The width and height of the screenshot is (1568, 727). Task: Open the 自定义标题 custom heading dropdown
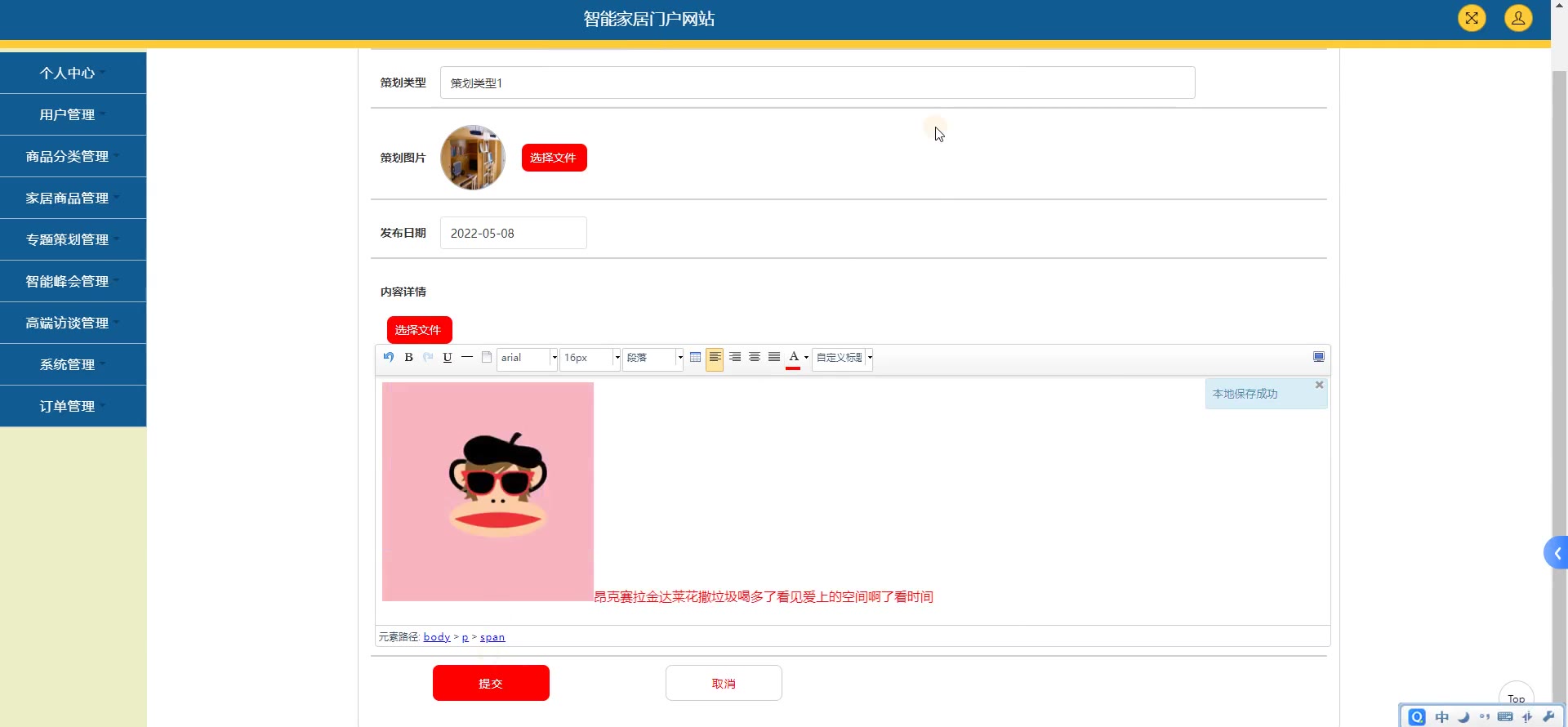point(843,358)
